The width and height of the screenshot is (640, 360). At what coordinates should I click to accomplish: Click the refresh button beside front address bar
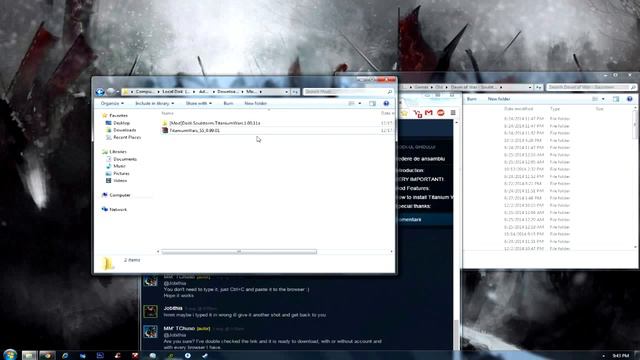point(295,92)
